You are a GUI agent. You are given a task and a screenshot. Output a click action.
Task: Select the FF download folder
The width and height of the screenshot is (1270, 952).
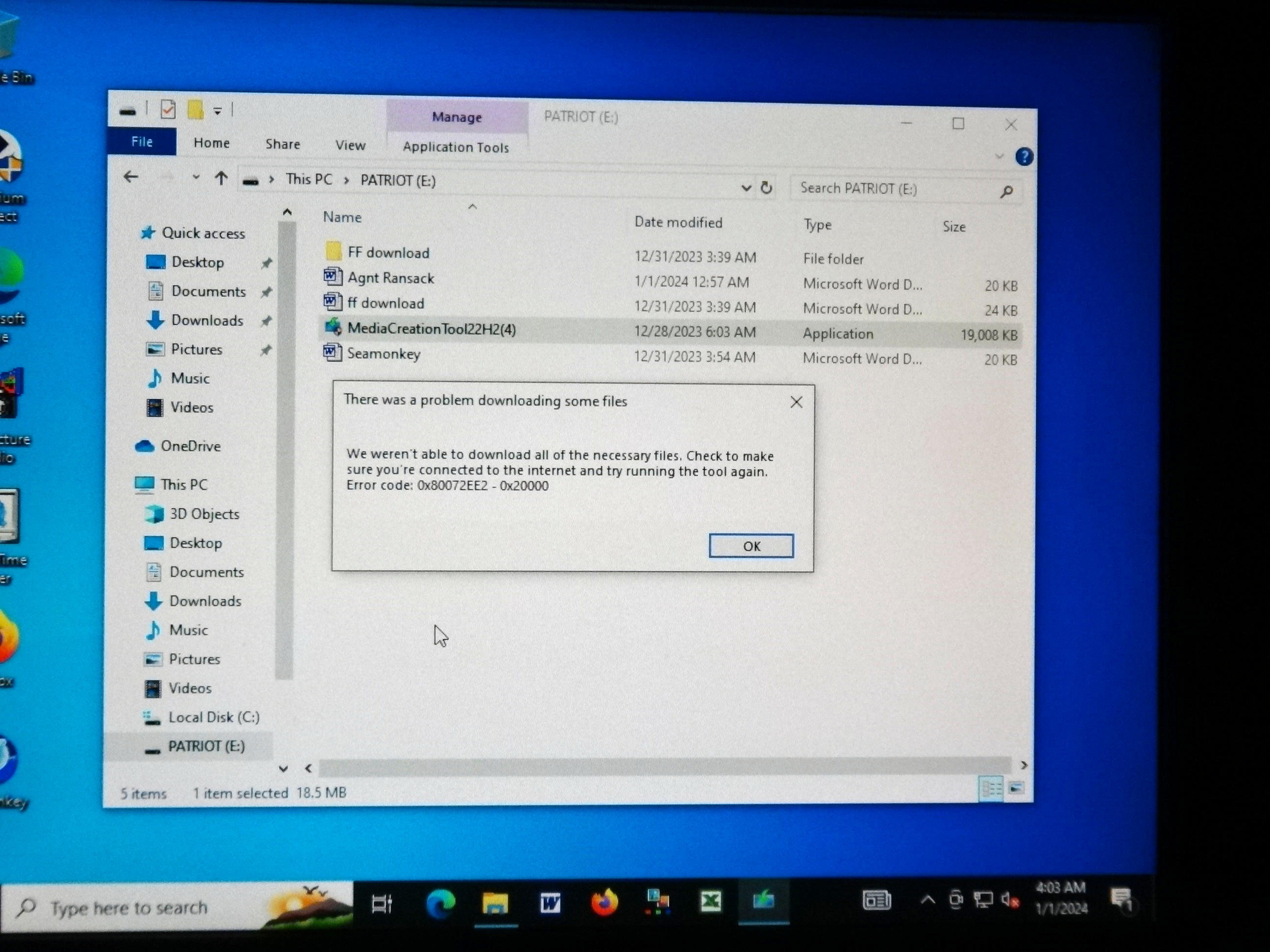point(388,253)
